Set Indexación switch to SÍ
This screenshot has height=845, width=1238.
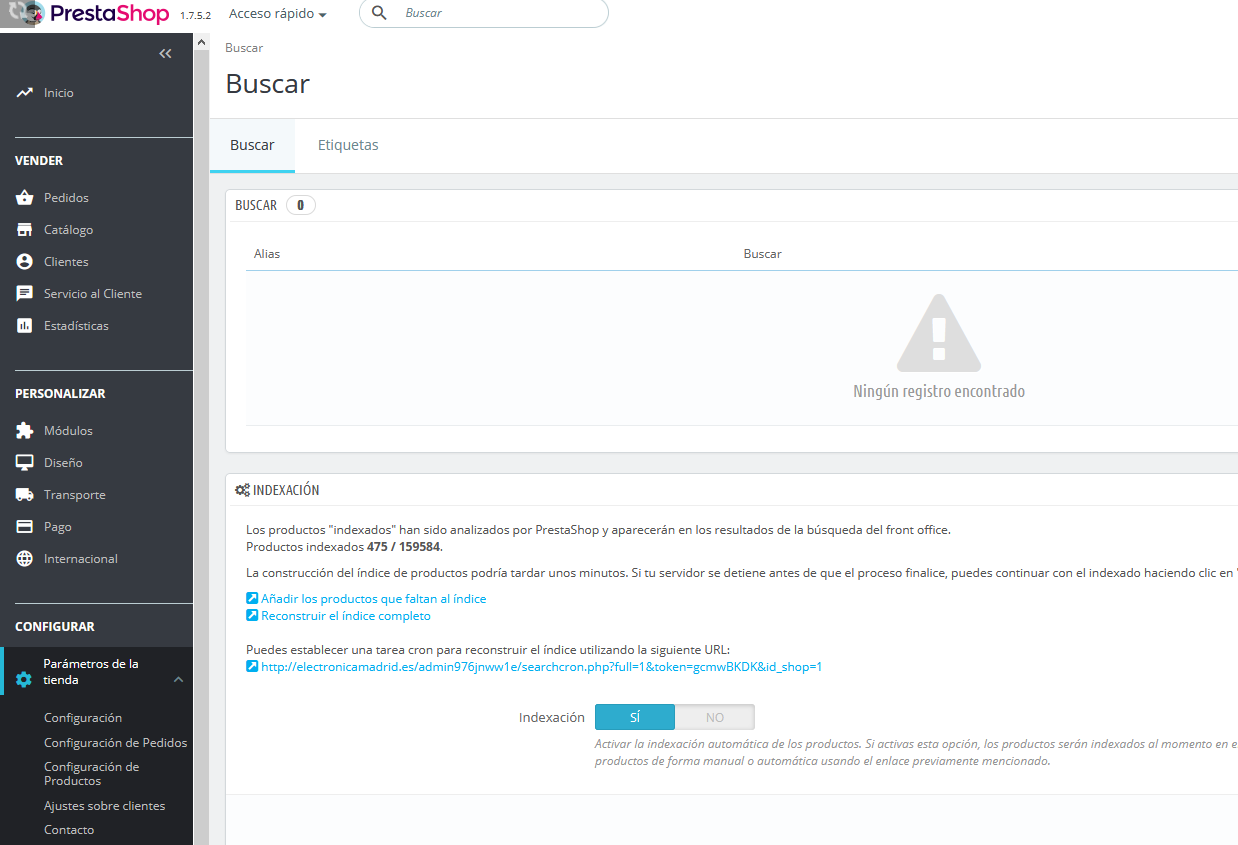click(x=635, y=718)
